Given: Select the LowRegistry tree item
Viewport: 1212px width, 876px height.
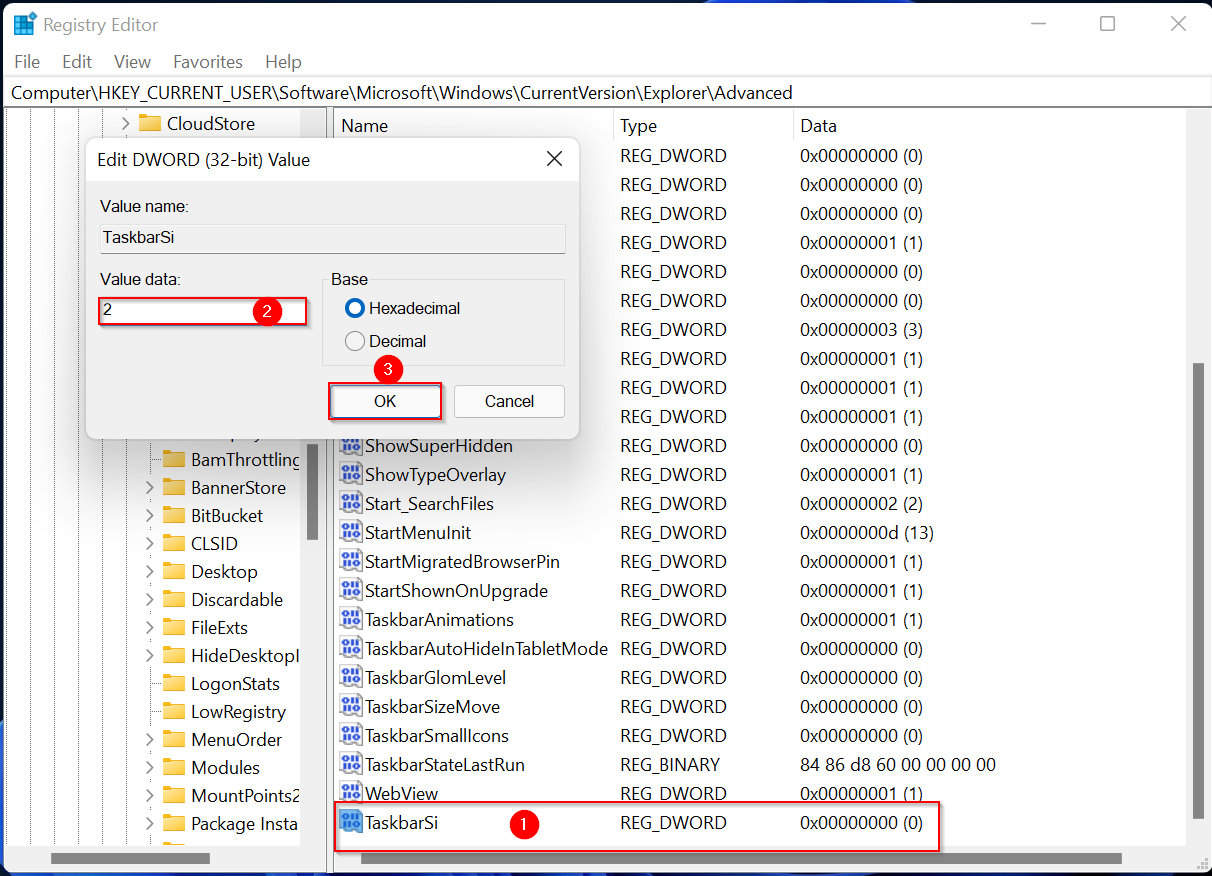Looking at the screenshot, I should pyautogui.click(x=238, y=711).
